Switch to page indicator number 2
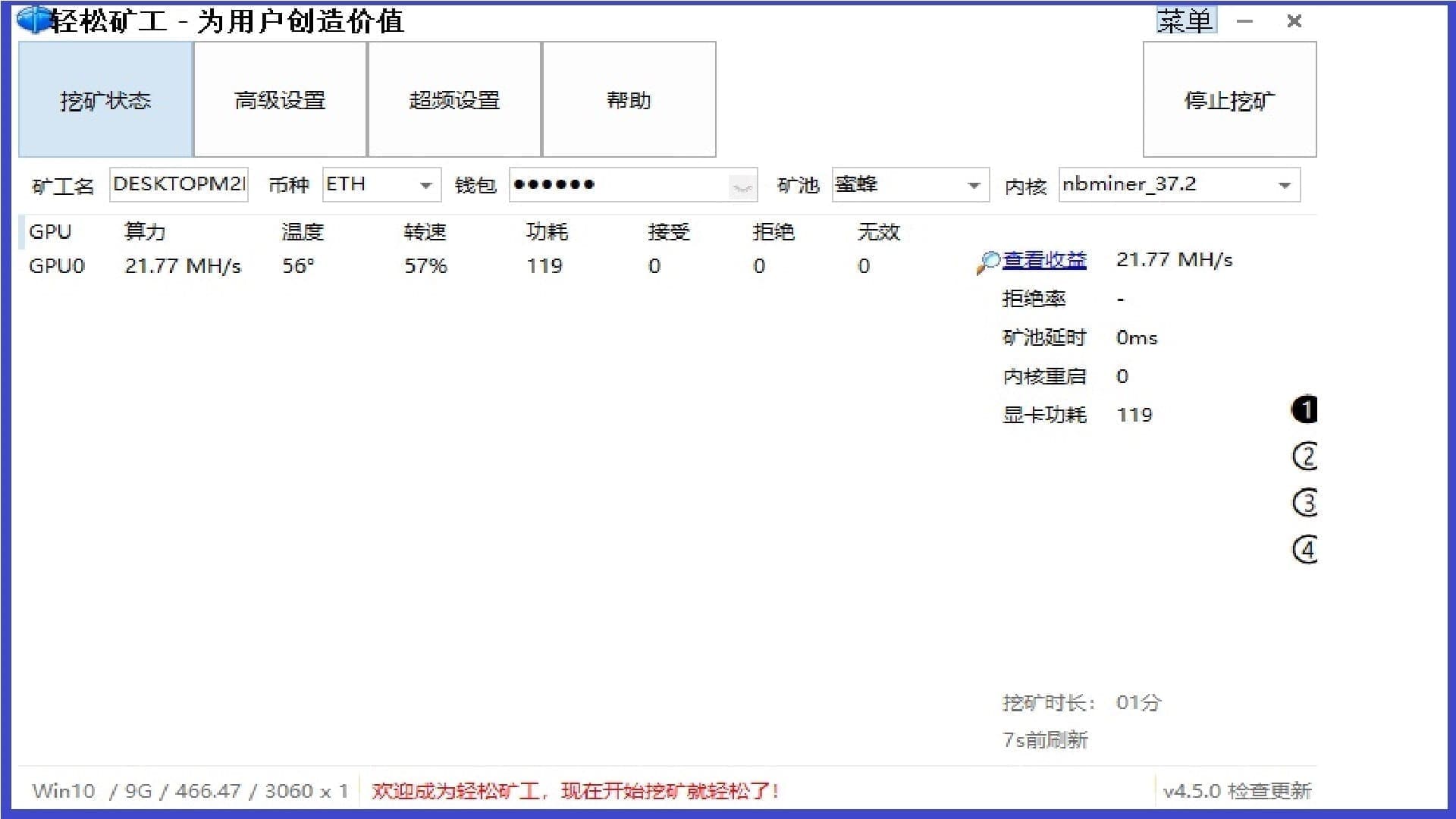The image size is (1456, 819). 1304,456
